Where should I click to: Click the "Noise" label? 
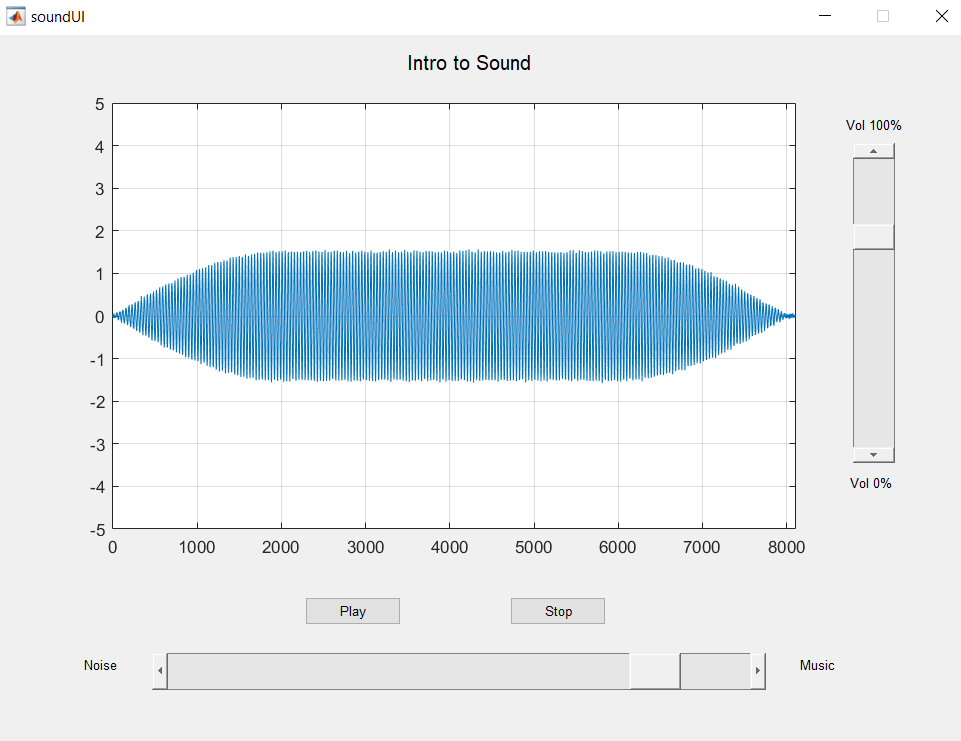coord(100,666)
